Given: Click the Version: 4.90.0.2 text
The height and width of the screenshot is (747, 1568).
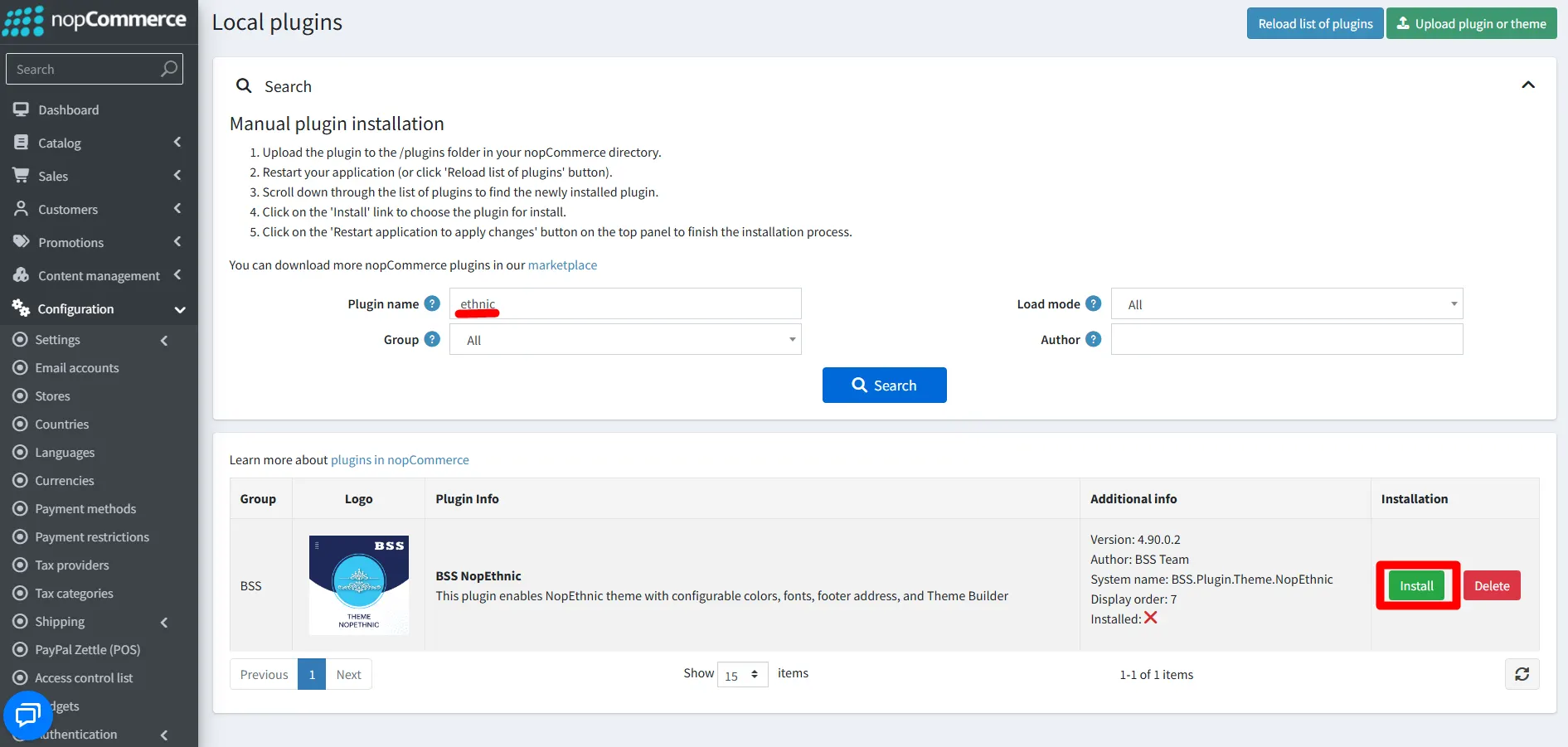Looking at the screenshot, I should tap(1135, 539).
